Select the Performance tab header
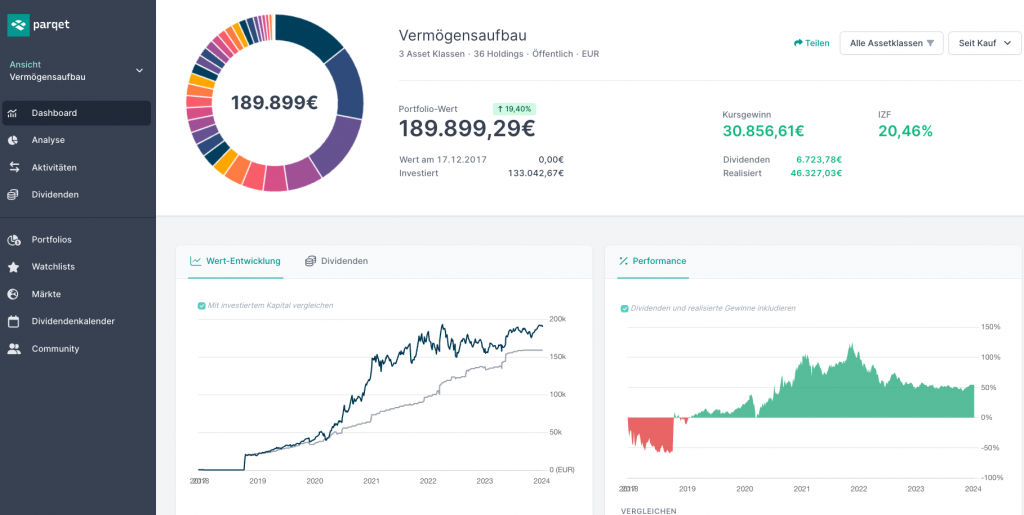The height and width of the screenshot is (515, 1024). (x=652, y=261)
